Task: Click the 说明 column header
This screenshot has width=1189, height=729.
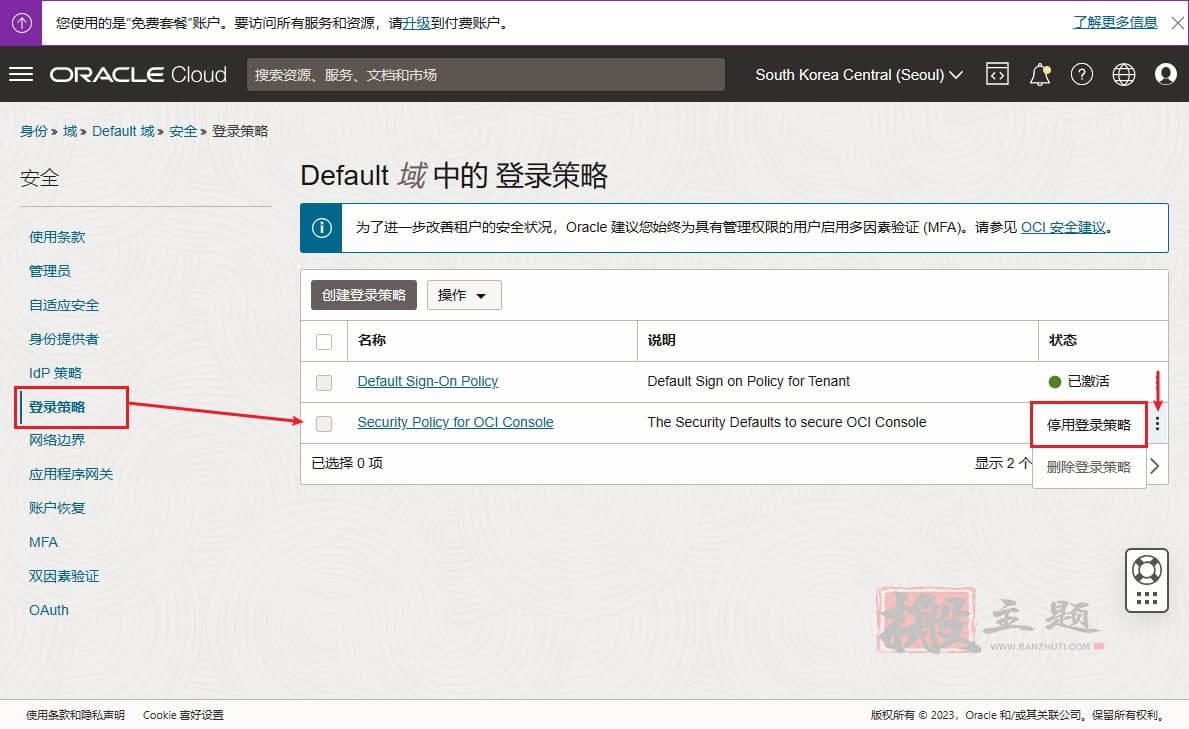Action: [661, 340]
